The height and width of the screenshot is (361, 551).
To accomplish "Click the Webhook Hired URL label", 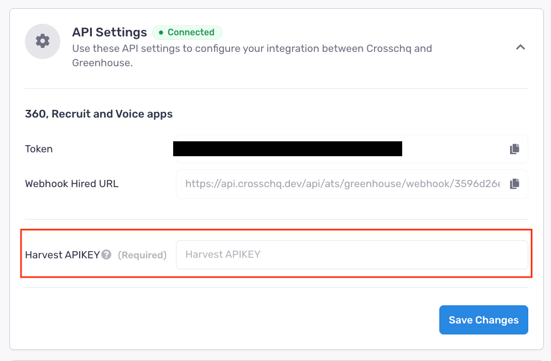I will pyautogui.click(x=72, y=184).
